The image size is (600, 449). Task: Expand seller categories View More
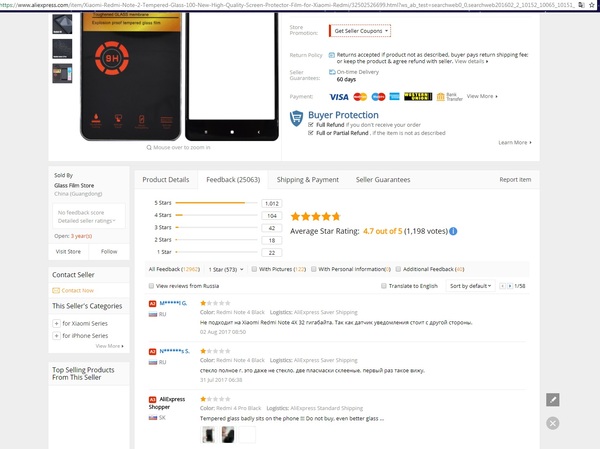[109, 346]
